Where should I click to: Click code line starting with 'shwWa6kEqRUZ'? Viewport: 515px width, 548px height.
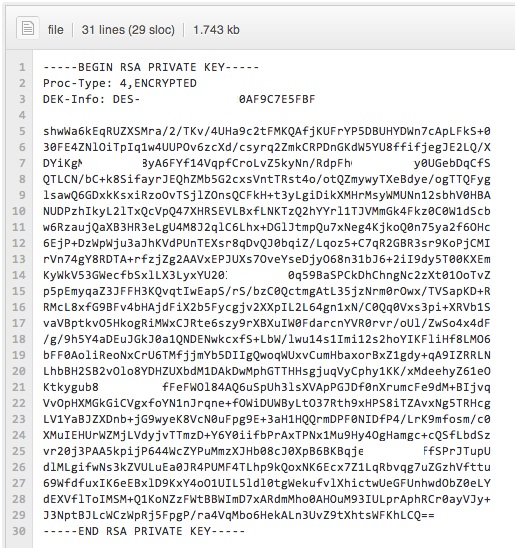267,131
